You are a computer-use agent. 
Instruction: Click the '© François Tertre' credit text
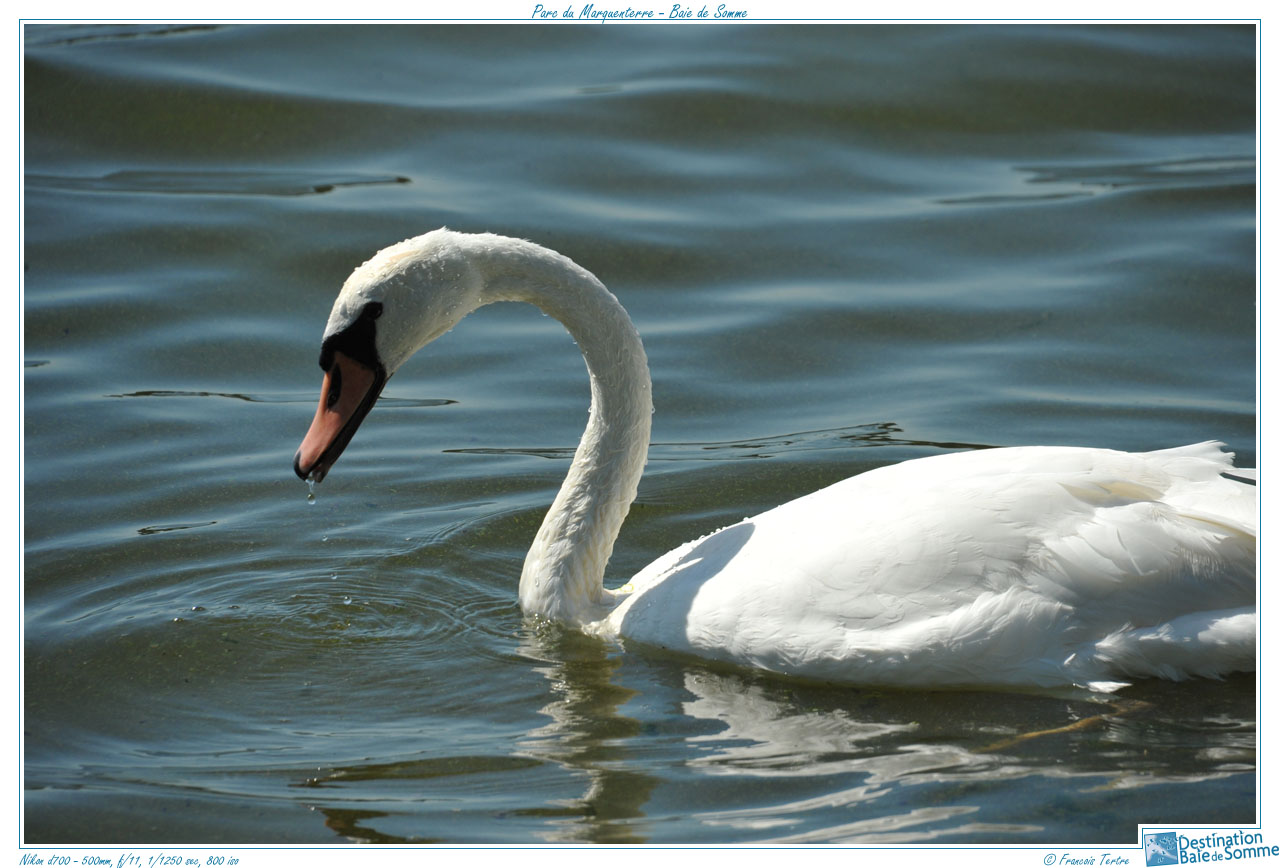tap(1086, 859)
